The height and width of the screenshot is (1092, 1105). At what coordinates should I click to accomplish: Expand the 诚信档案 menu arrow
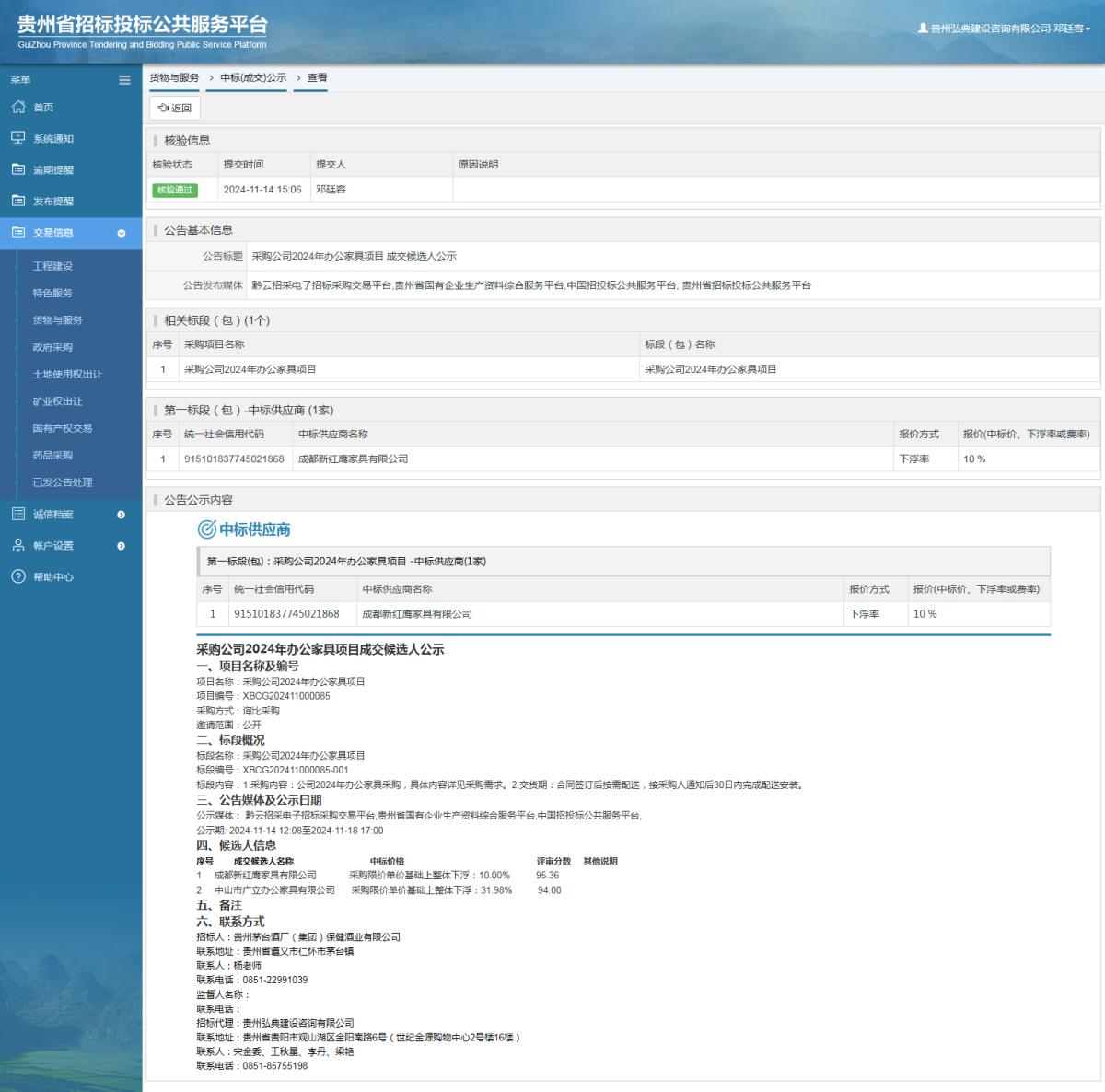point(121,515)
